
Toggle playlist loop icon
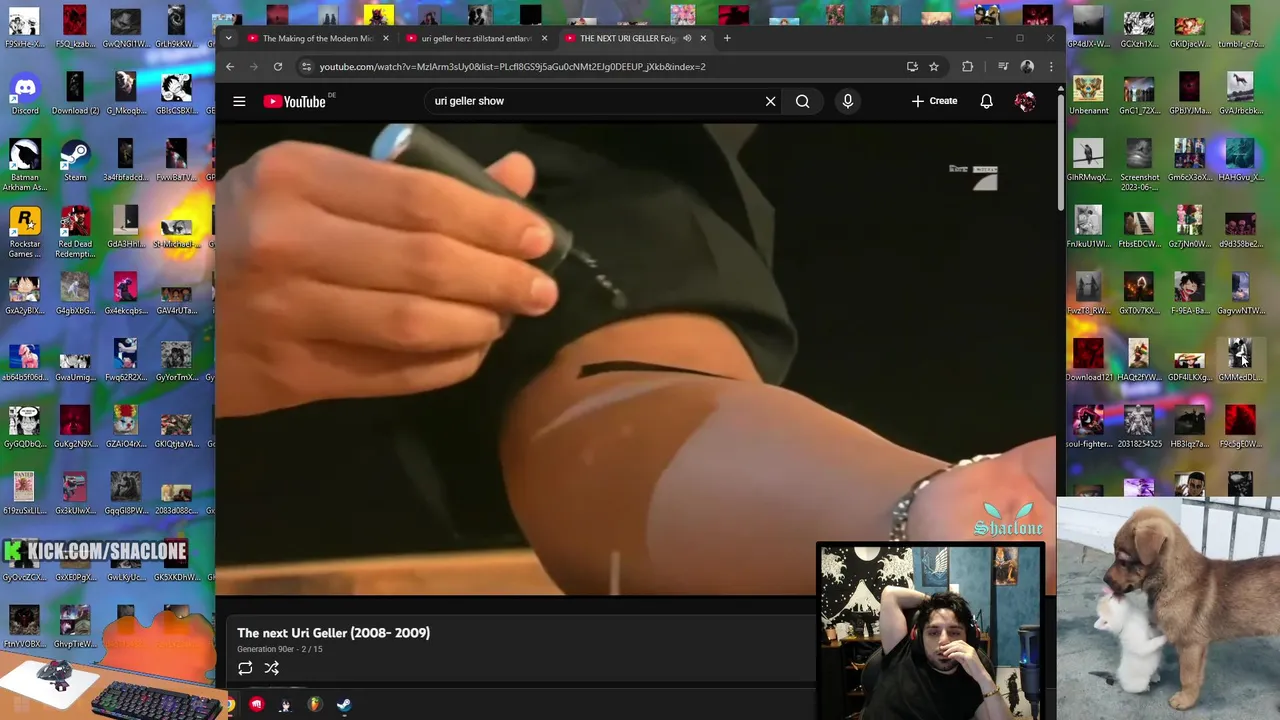pos(245,668)
